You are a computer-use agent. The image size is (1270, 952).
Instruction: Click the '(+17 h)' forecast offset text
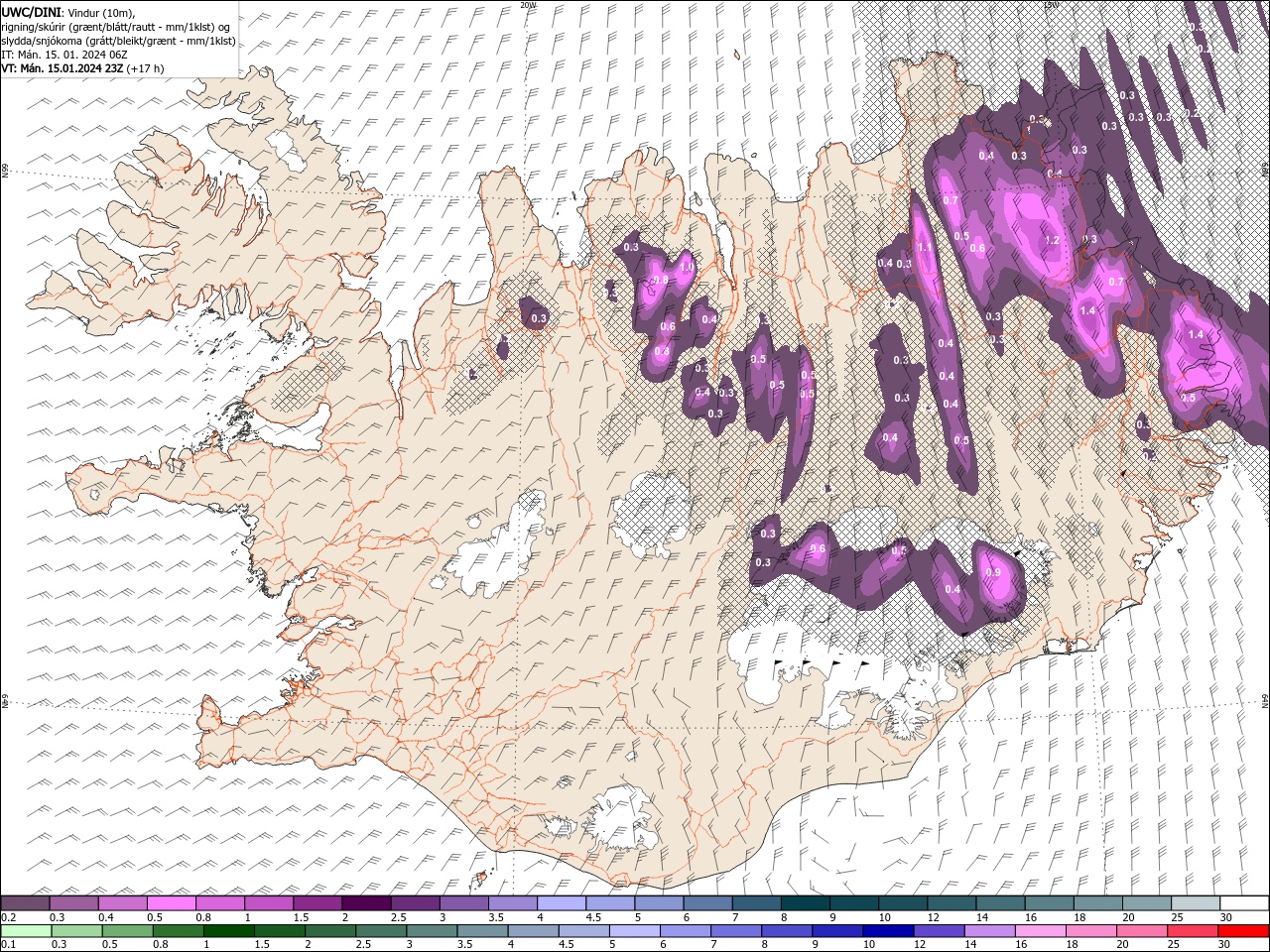[x=146, y=68]
